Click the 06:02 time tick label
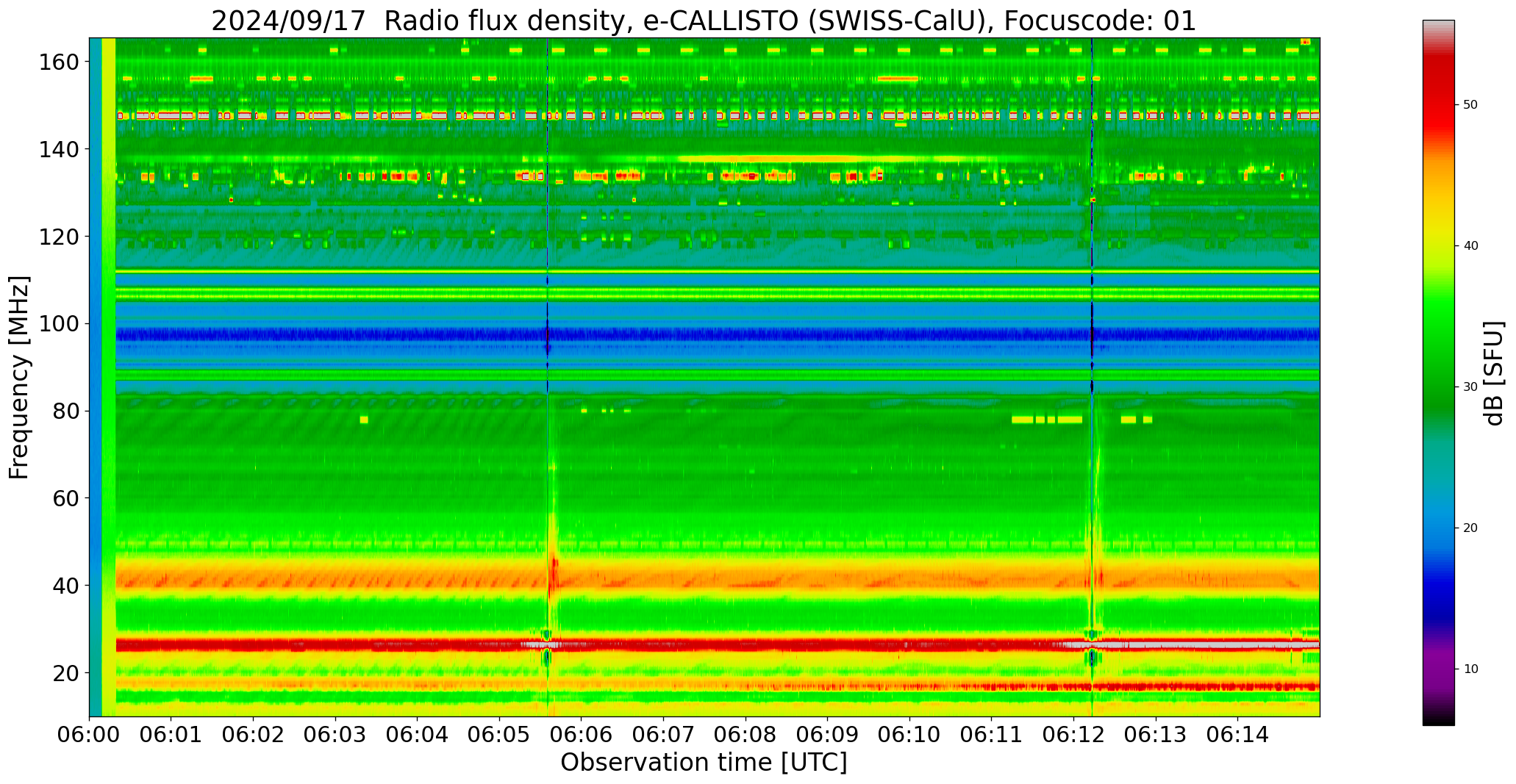 (254, 734)
